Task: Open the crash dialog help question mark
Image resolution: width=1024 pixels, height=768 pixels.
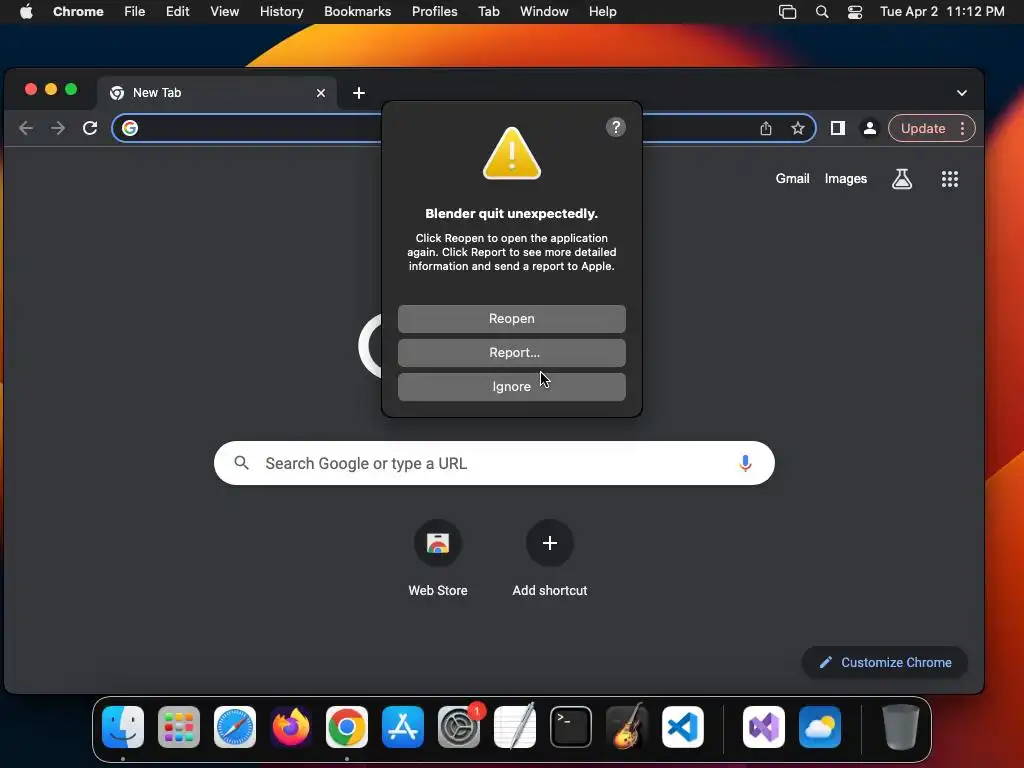Action: 615,127
